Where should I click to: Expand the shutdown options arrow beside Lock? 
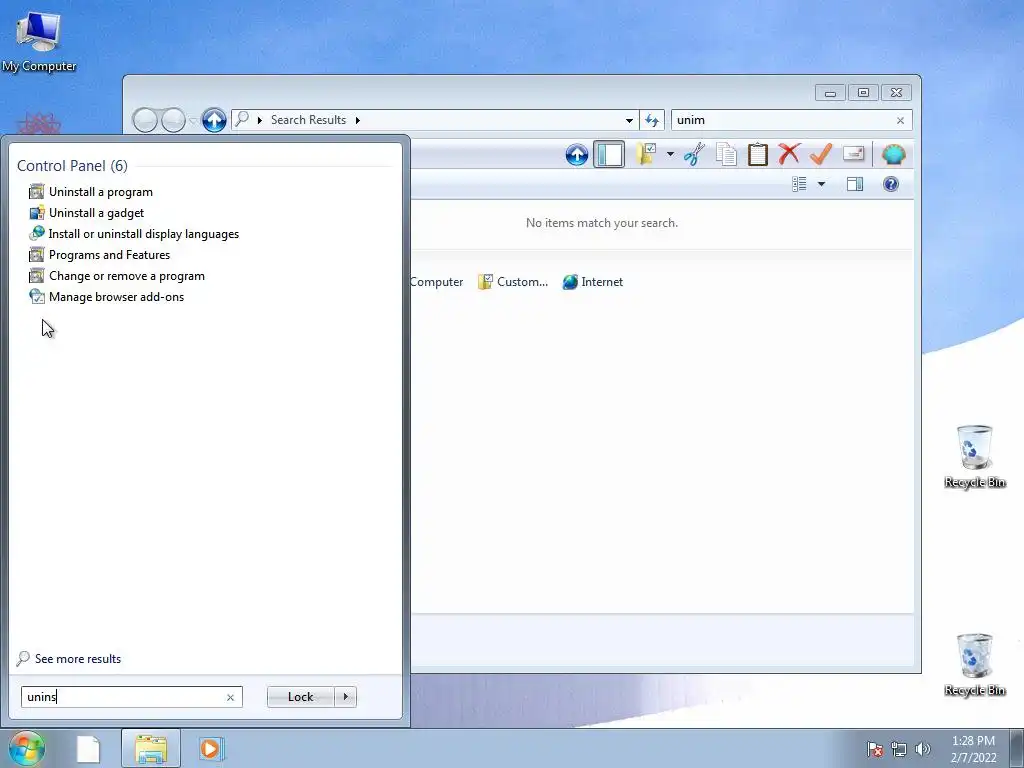pos(345,697)
